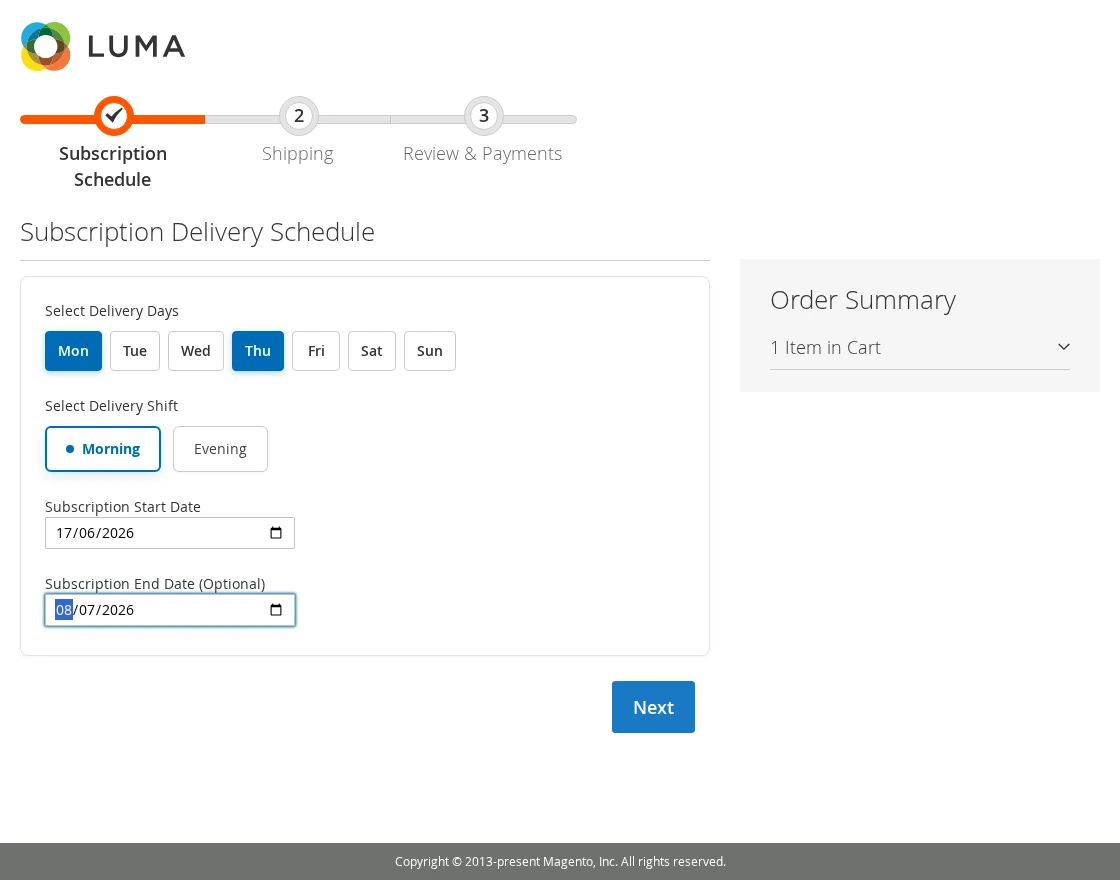Image resolution: width=1120 pixels, height=880 pixels.
Task: Click the Subscription Start Date label
Action: coord(123,507)
